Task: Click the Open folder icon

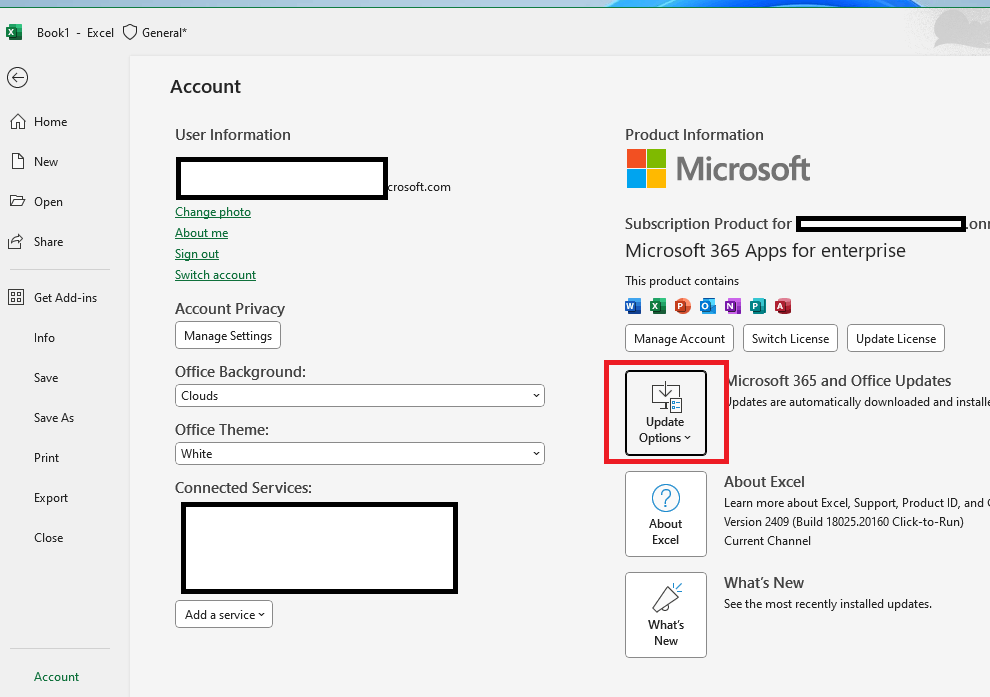Action: pyautogui.click(x=18, y=201)
